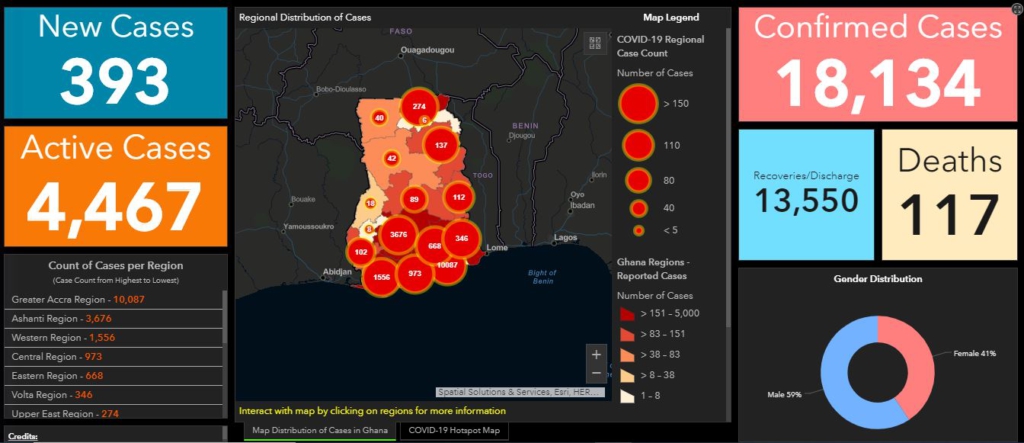Select the 274 cases marker in north
The width and height of the screenshot is (1024, 443).
point(419,106)
